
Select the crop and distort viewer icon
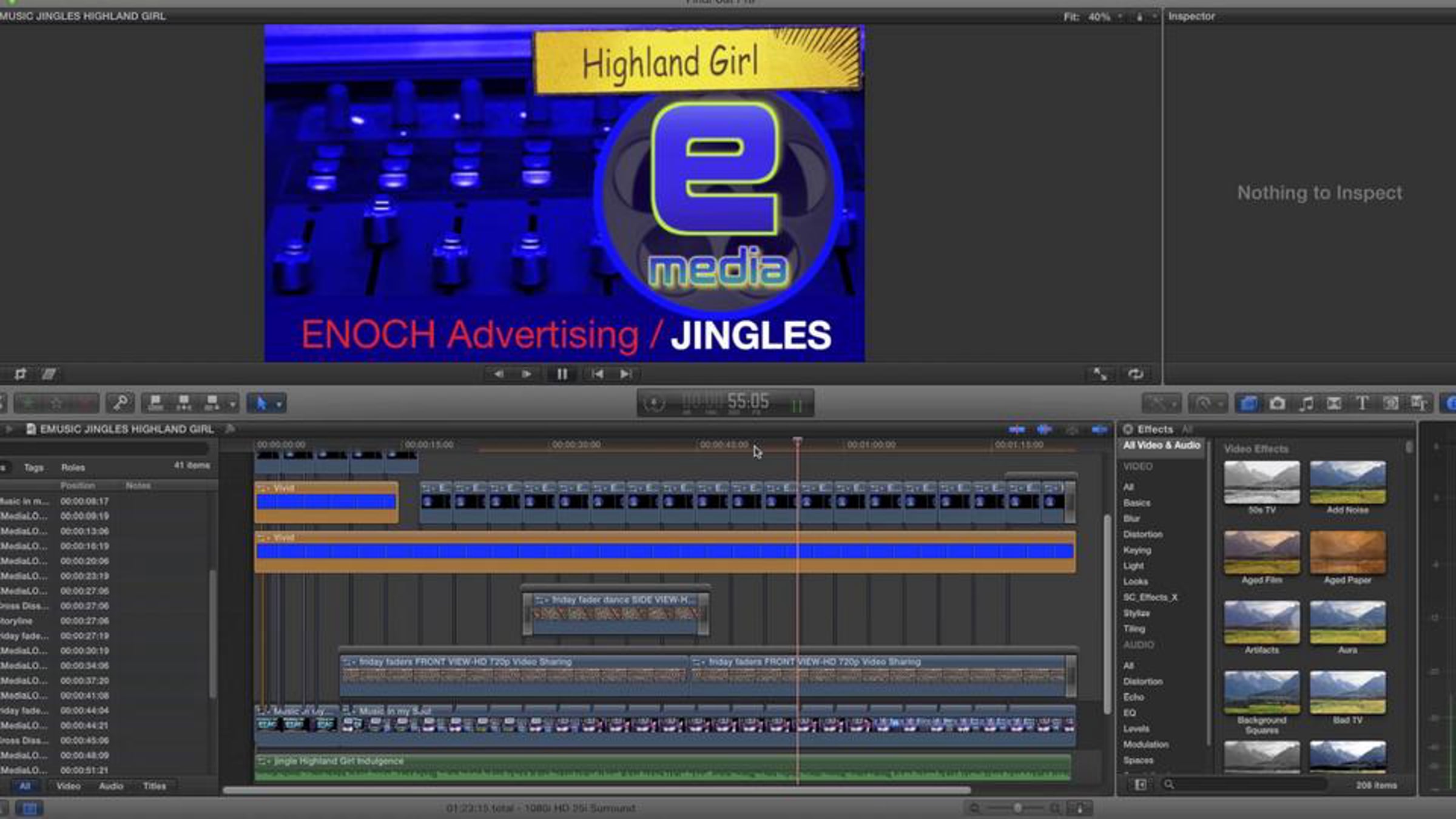pyautogui.click(x=49, y=374)
